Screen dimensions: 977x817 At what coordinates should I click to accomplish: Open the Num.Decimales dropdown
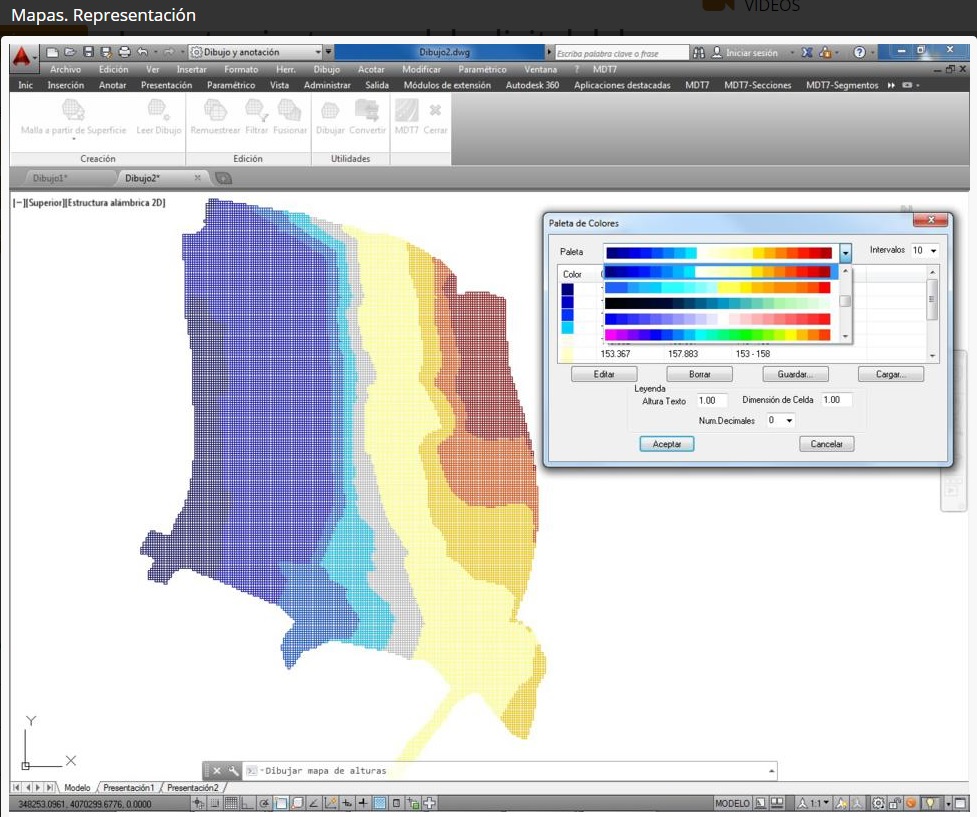[789, 421]
